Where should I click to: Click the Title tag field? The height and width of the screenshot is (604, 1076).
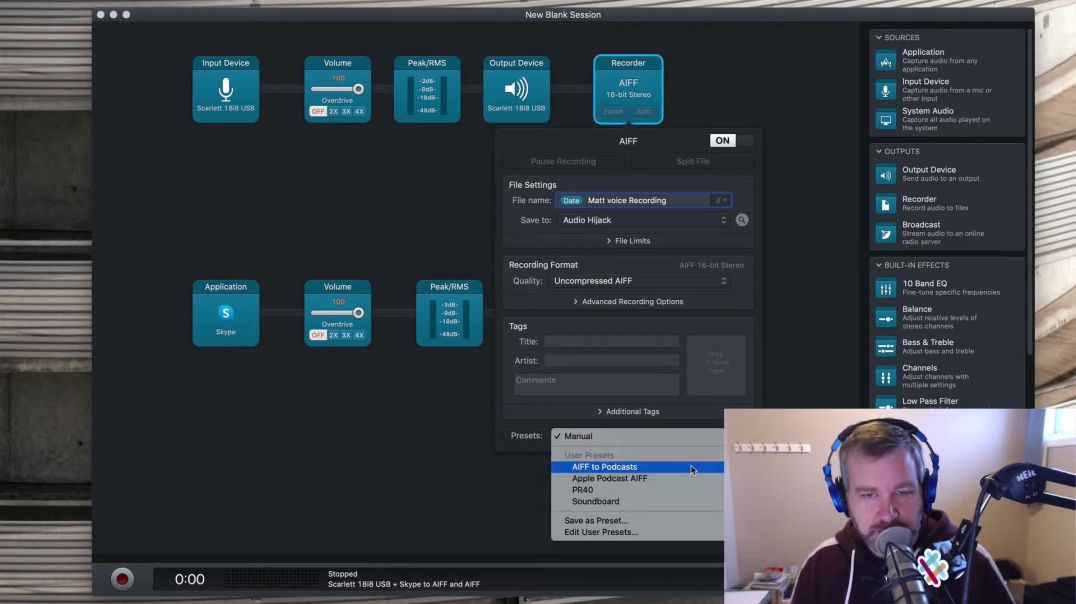(611, 341)
